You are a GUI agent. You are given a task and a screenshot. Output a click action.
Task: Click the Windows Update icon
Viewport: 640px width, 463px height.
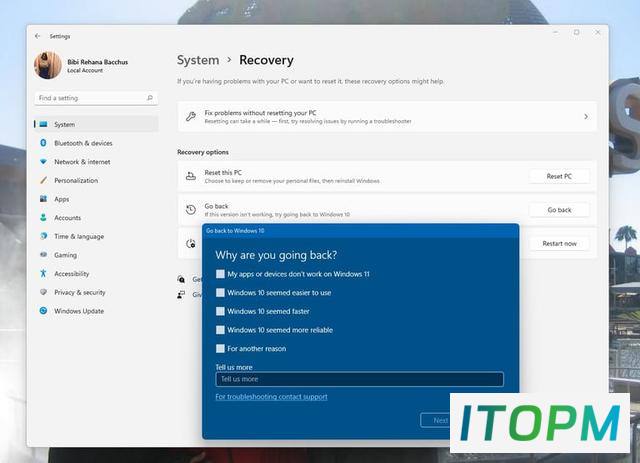[x=43, y=311]
